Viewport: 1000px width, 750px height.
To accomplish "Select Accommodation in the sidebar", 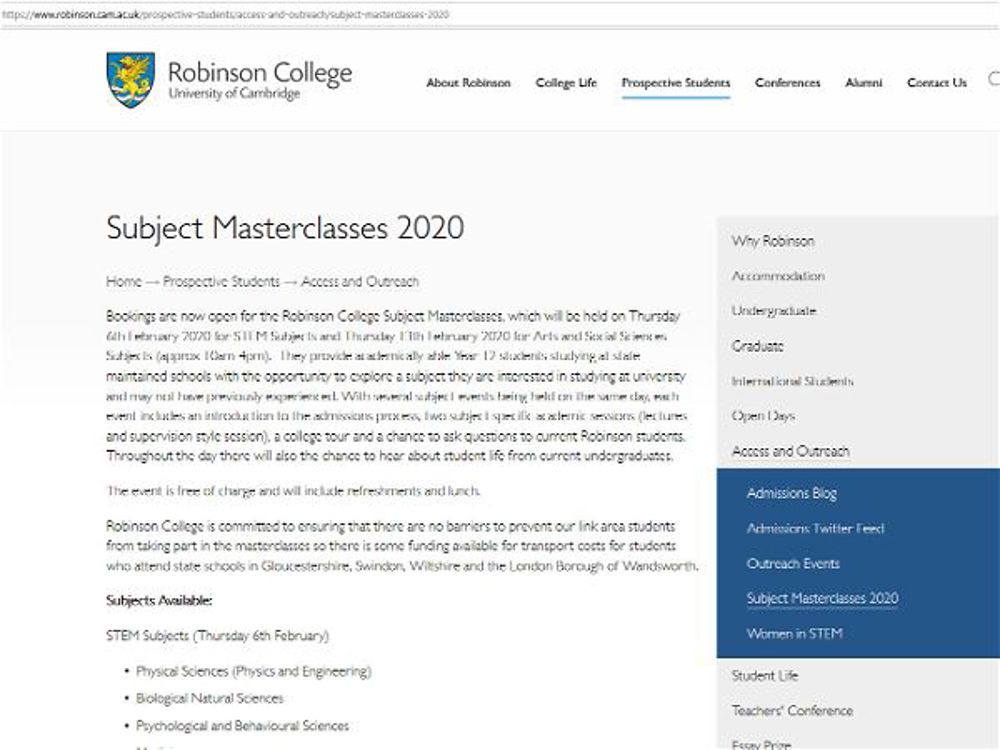I will tap(778, 276).
